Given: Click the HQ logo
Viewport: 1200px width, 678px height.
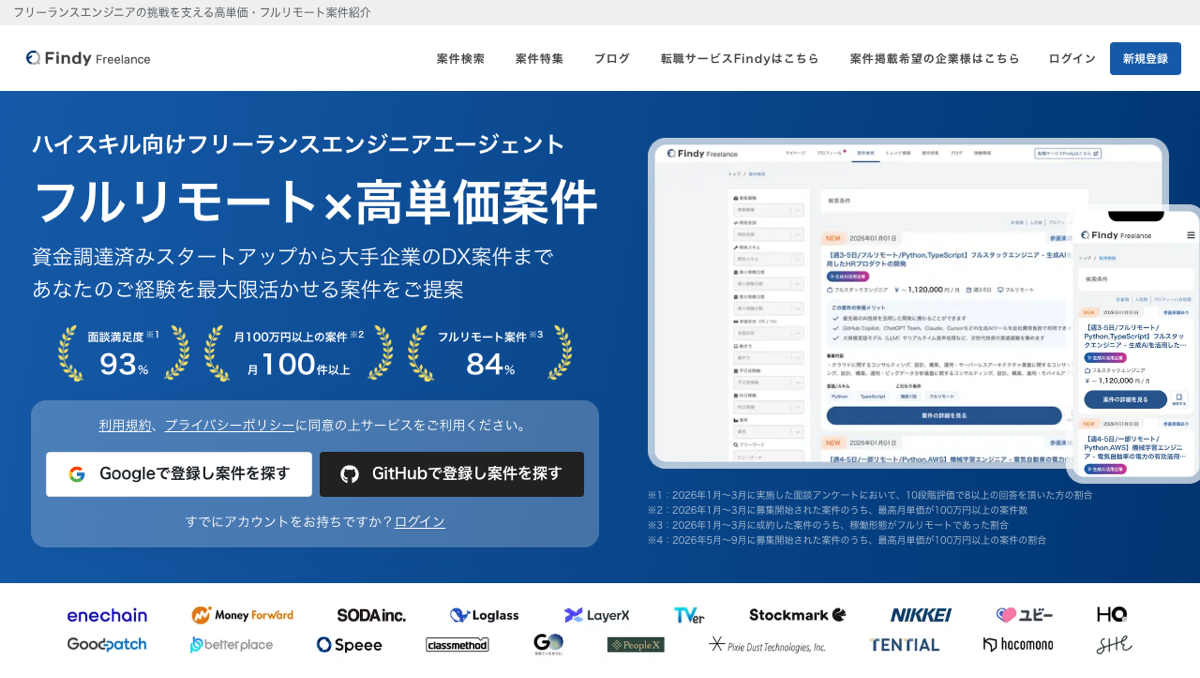Looking at the screenshot, I should 1112,614.
